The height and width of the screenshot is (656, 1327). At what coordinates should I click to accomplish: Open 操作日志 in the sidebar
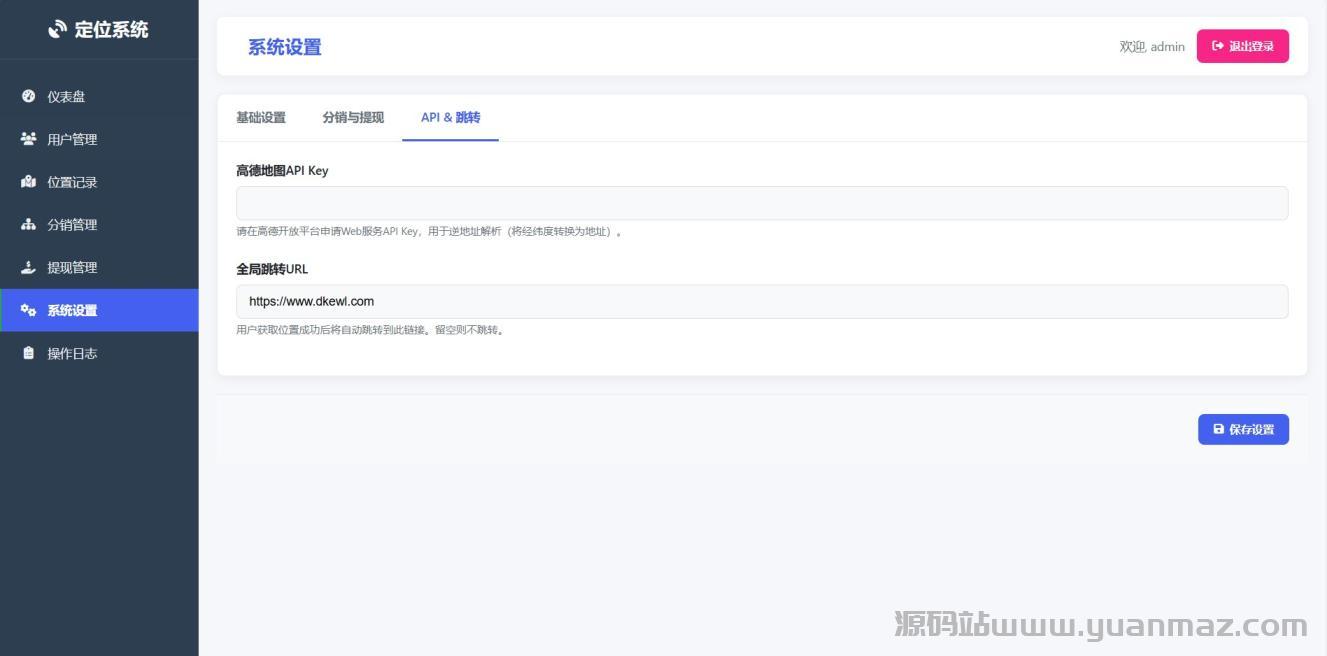tap(99, 353)
